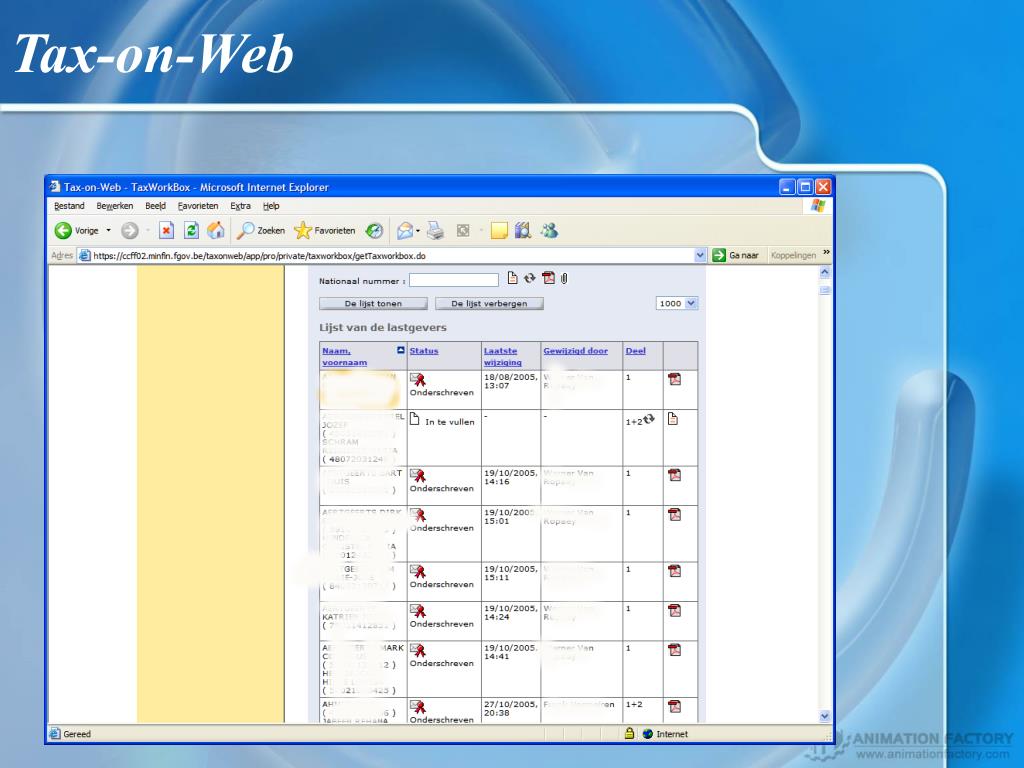
Task: Expand the address bar dropdown
Action: tap(700, 255)
